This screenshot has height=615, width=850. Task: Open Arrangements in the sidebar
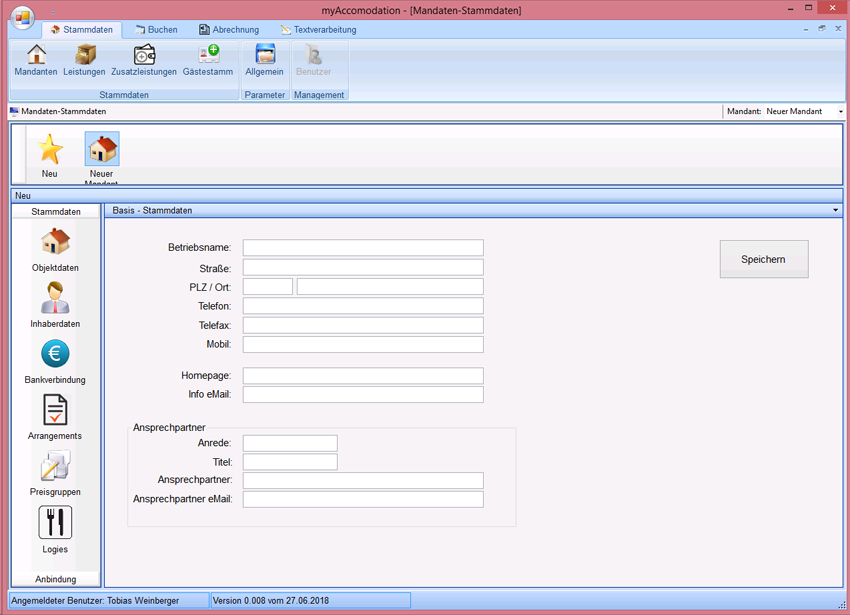click(x=55, y=417)
